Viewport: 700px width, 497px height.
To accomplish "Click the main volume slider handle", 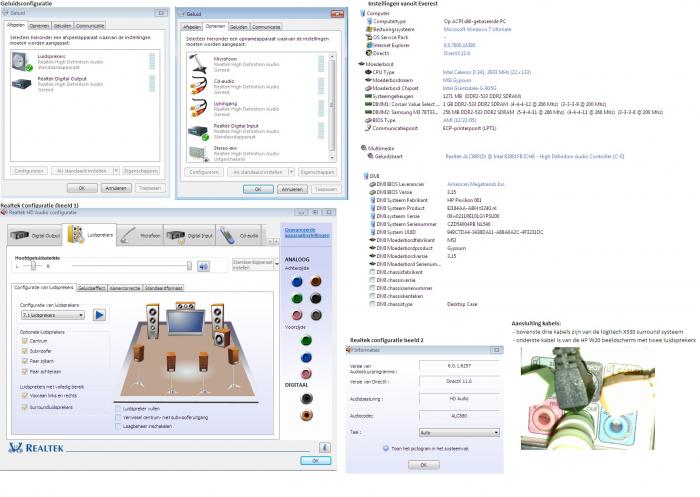I will click(x=189, y=266).
